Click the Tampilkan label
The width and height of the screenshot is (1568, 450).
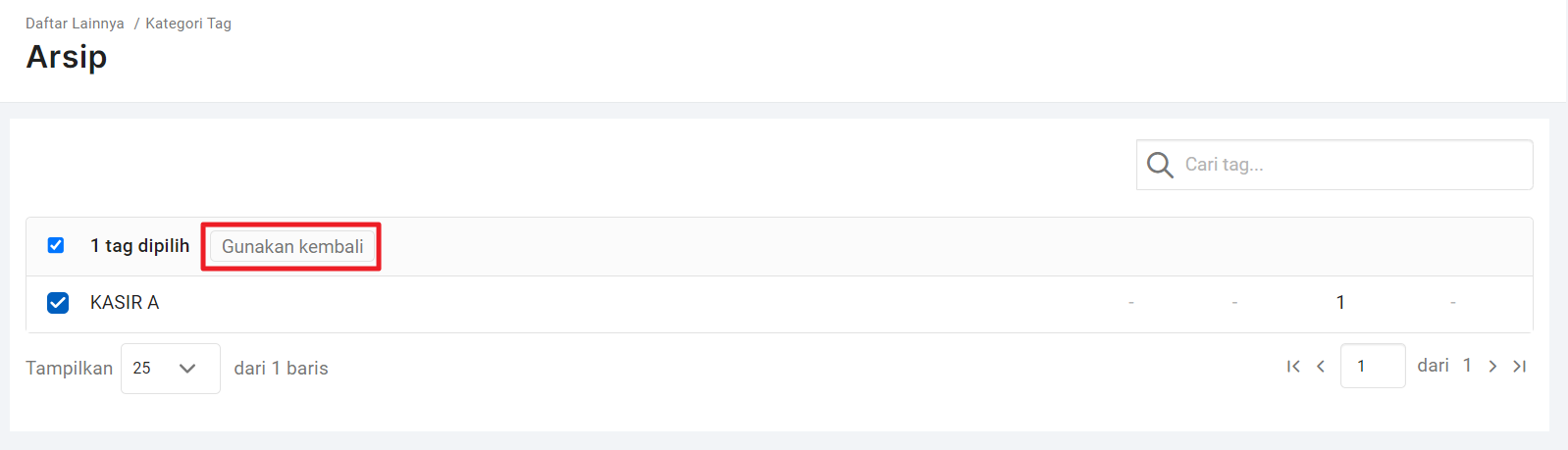(69, 369)
